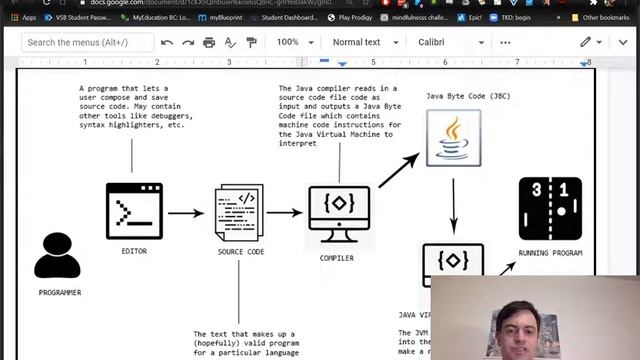Select the Running Program pong image
Screen dimensions: 640x360
550,209
